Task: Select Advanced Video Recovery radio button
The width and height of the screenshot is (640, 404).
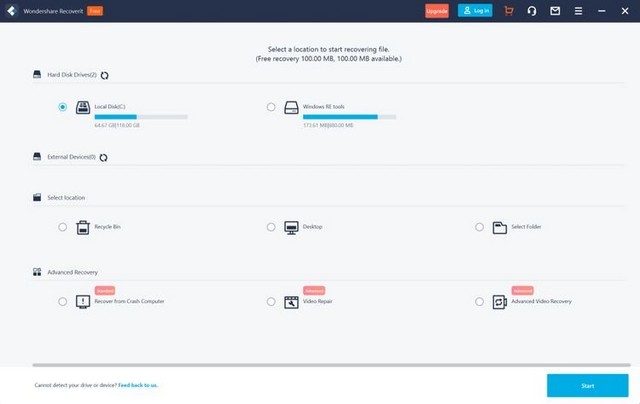Action: pos(479,301)
